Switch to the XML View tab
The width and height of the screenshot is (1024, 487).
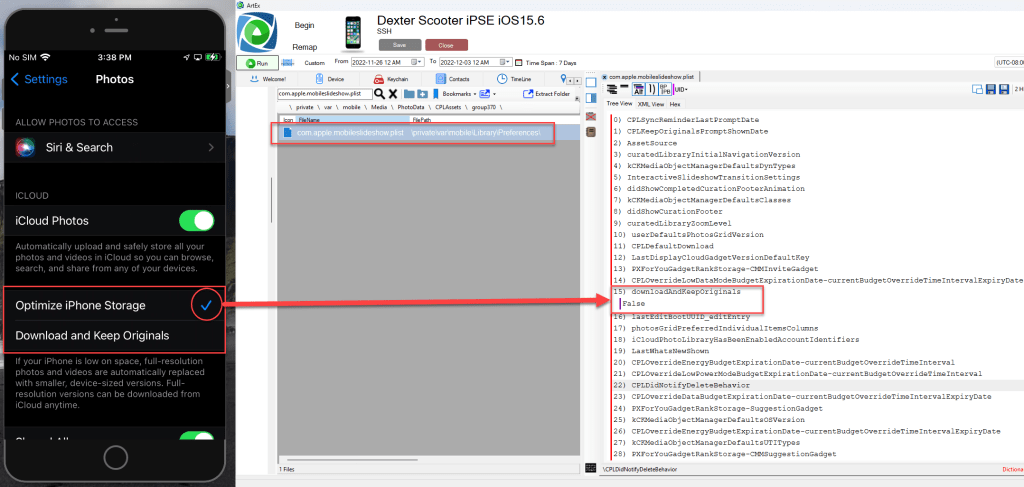pyautogui.click(x=651, y=103)
